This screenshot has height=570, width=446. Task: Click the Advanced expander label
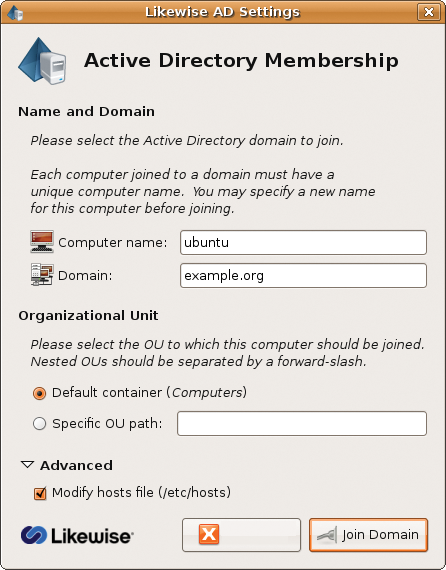coord(76,465)
